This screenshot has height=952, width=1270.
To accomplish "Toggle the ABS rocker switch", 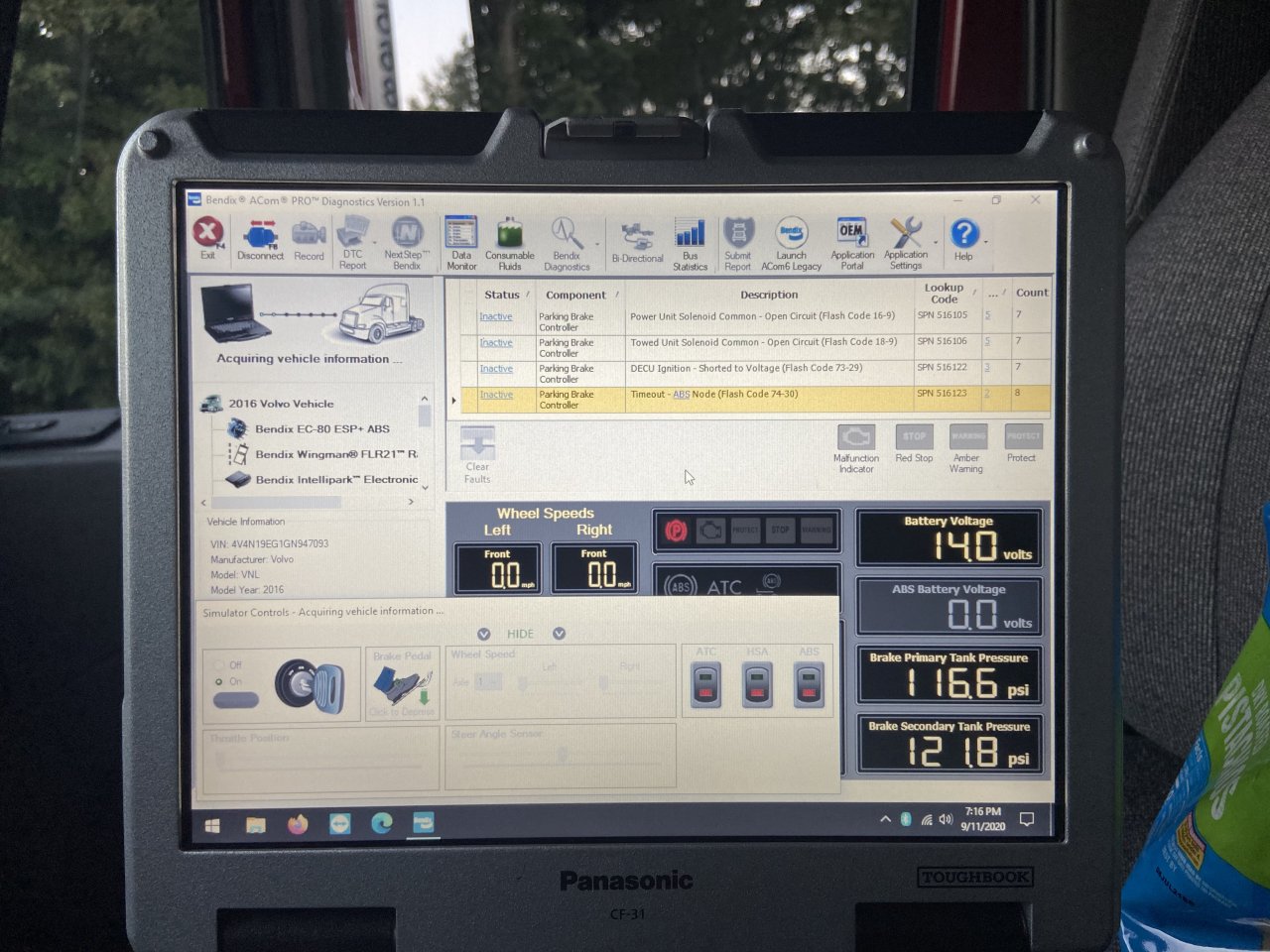I will [809, 685].
